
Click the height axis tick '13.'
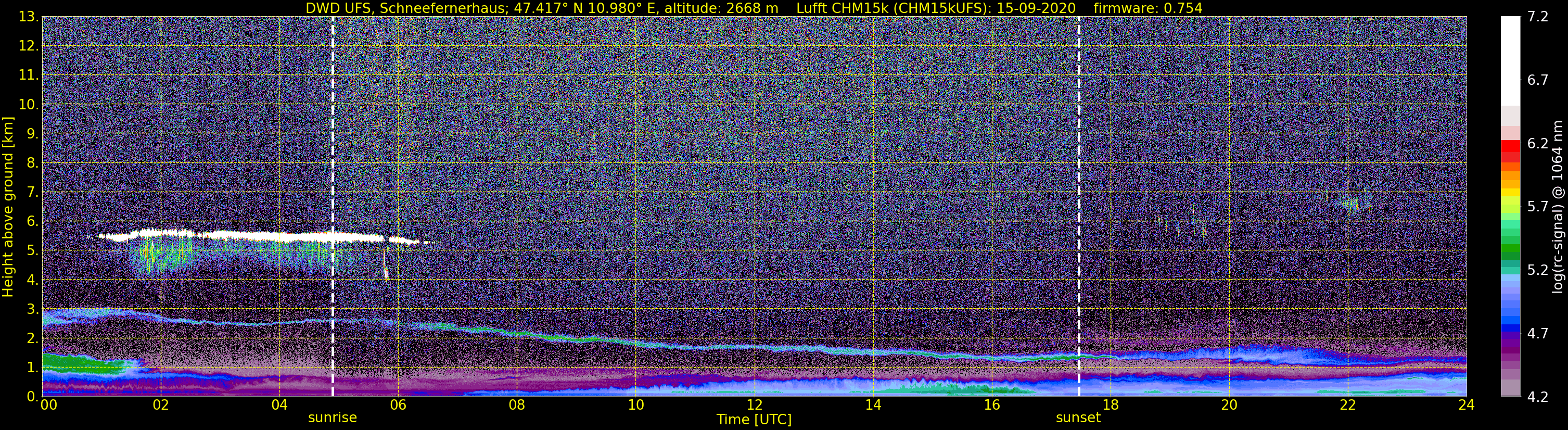[28, 17]
